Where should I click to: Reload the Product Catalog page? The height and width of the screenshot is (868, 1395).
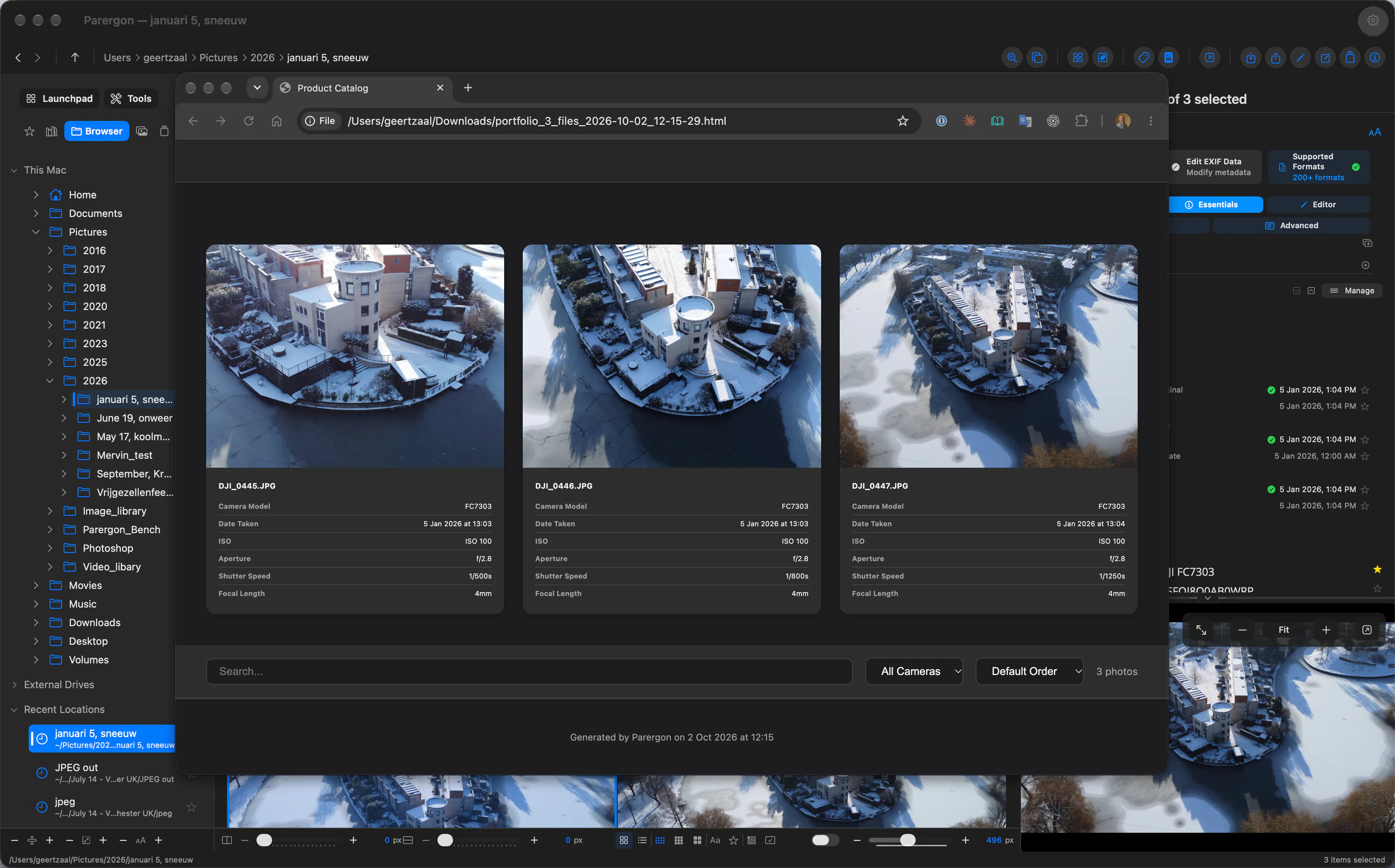point(248,121)
